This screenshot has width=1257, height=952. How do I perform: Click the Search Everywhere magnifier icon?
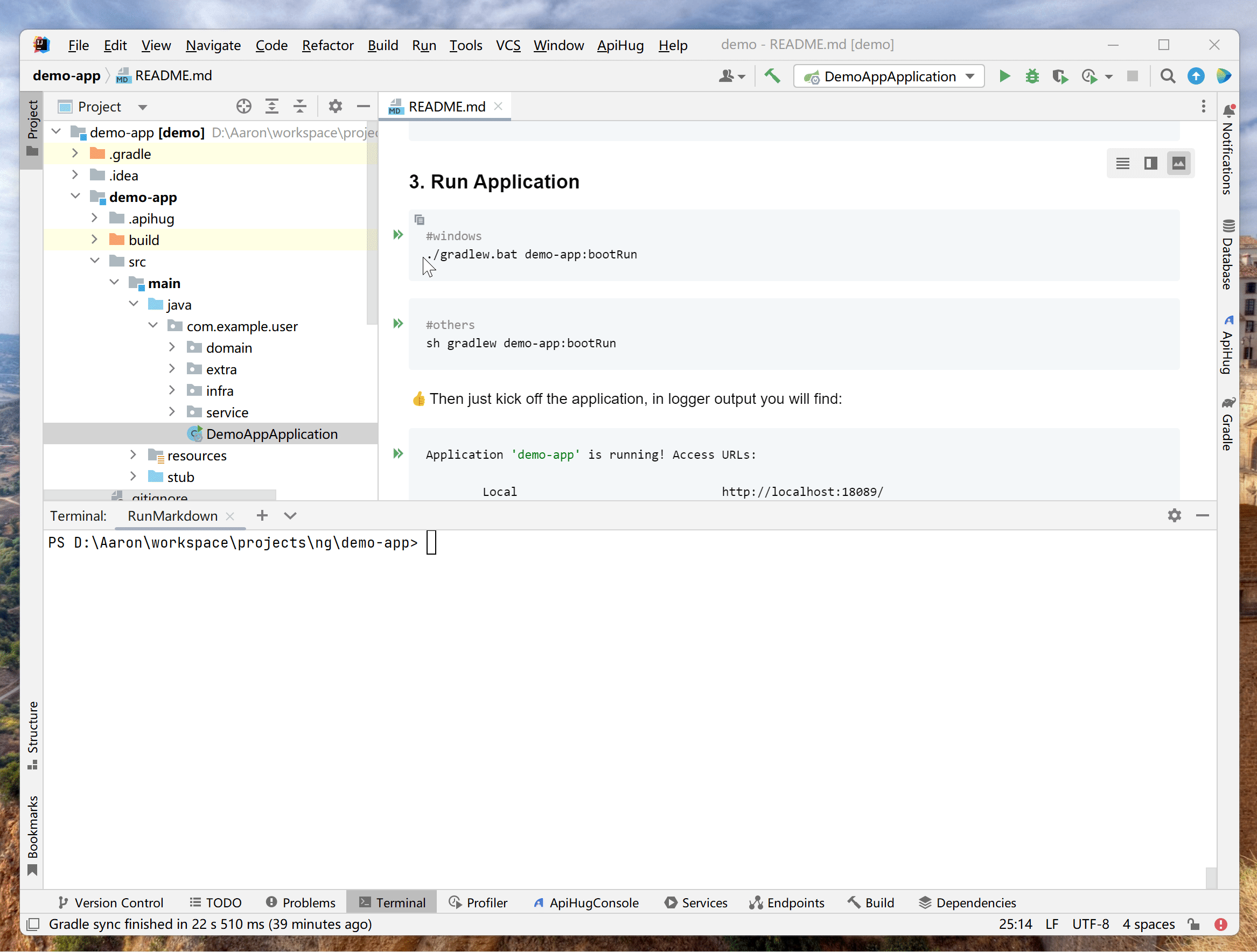1167,76
